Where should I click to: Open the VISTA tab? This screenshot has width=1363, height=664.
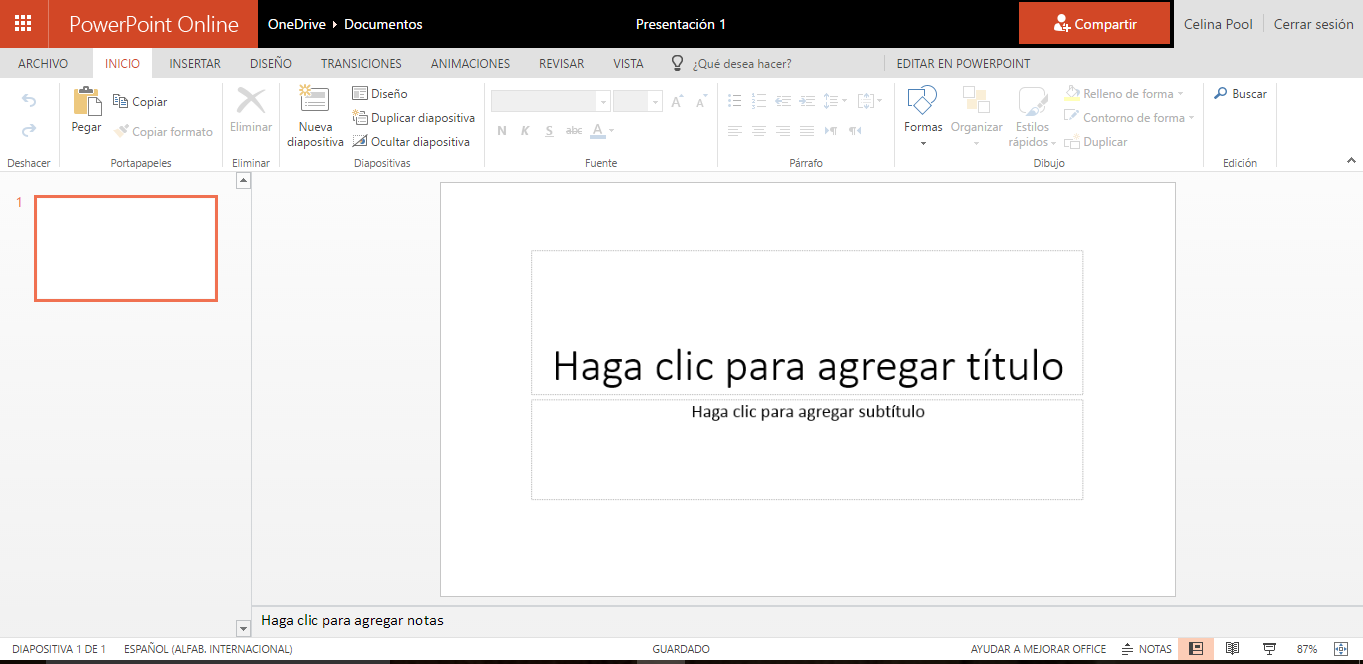[628, 63]
